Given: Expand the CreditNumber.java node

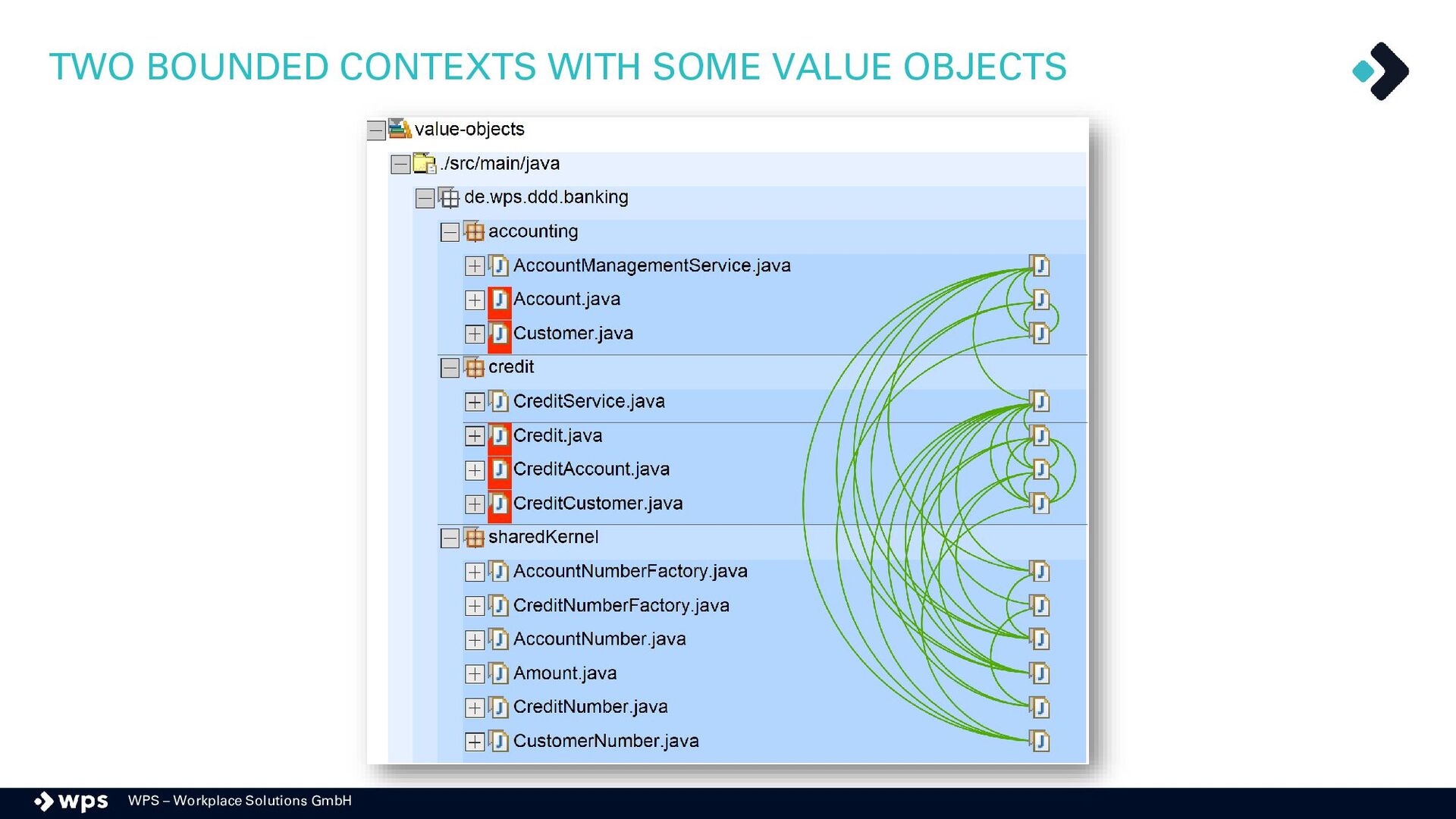Looking at the screenshot, I should (x=475, y=708).
